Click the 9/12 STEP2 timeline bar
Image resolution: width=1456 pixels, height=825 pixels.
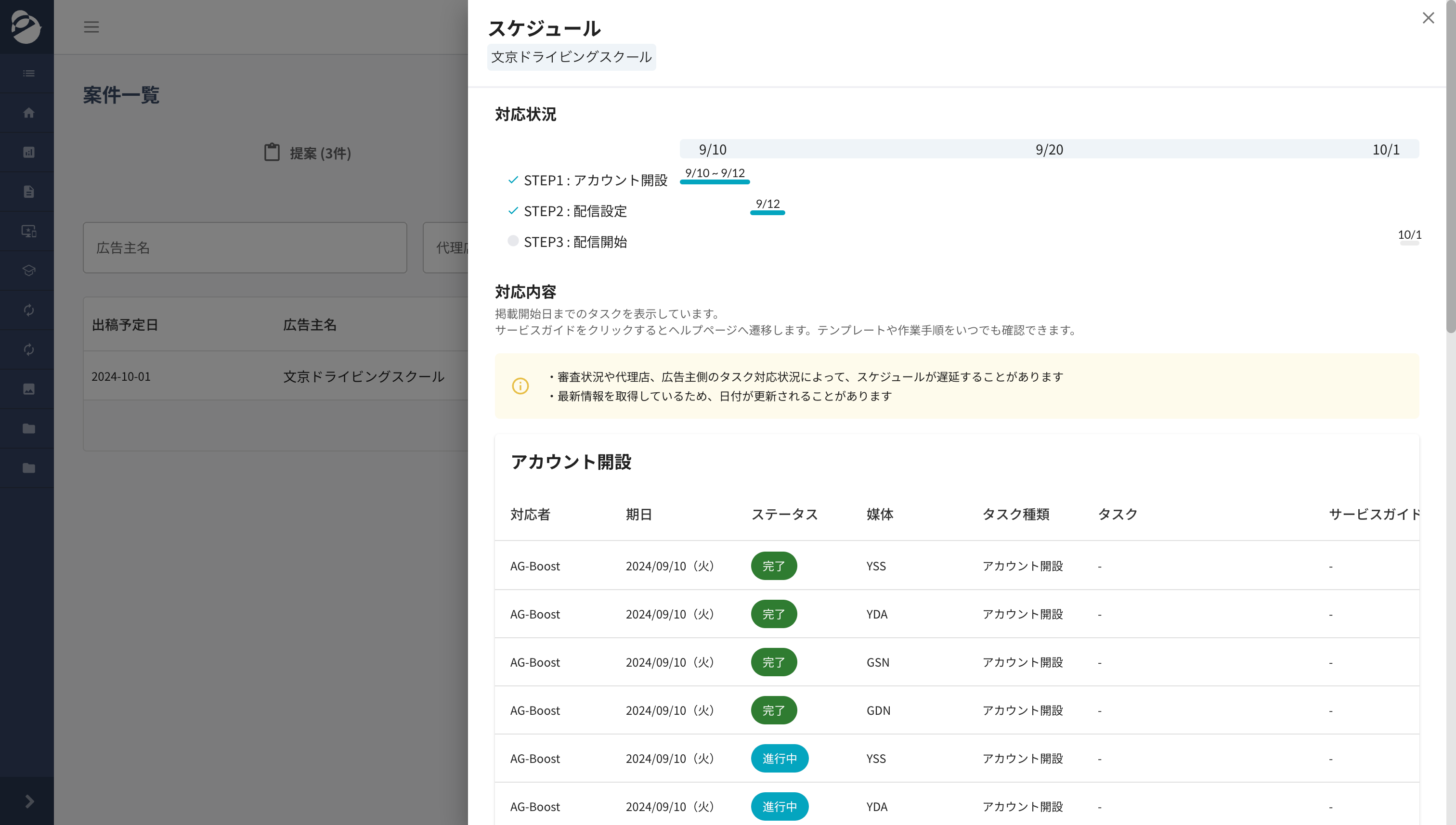coord(767,212)
